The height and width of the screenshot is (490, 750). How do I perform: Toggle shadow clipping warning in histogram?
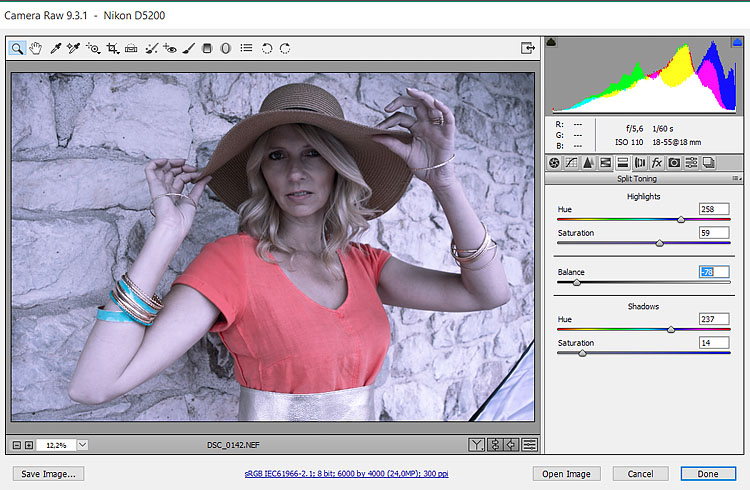pos(552,43)
